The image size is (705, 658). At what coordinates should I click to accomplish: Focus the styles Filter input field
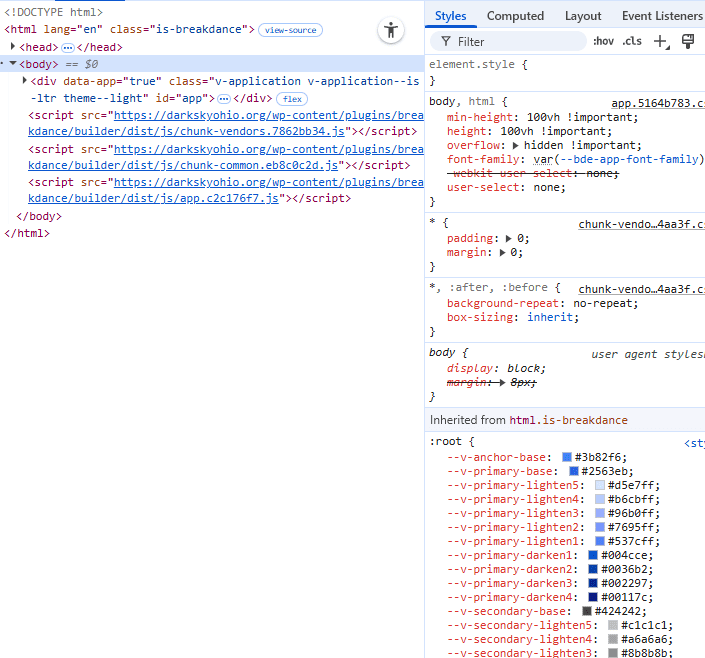508,42
